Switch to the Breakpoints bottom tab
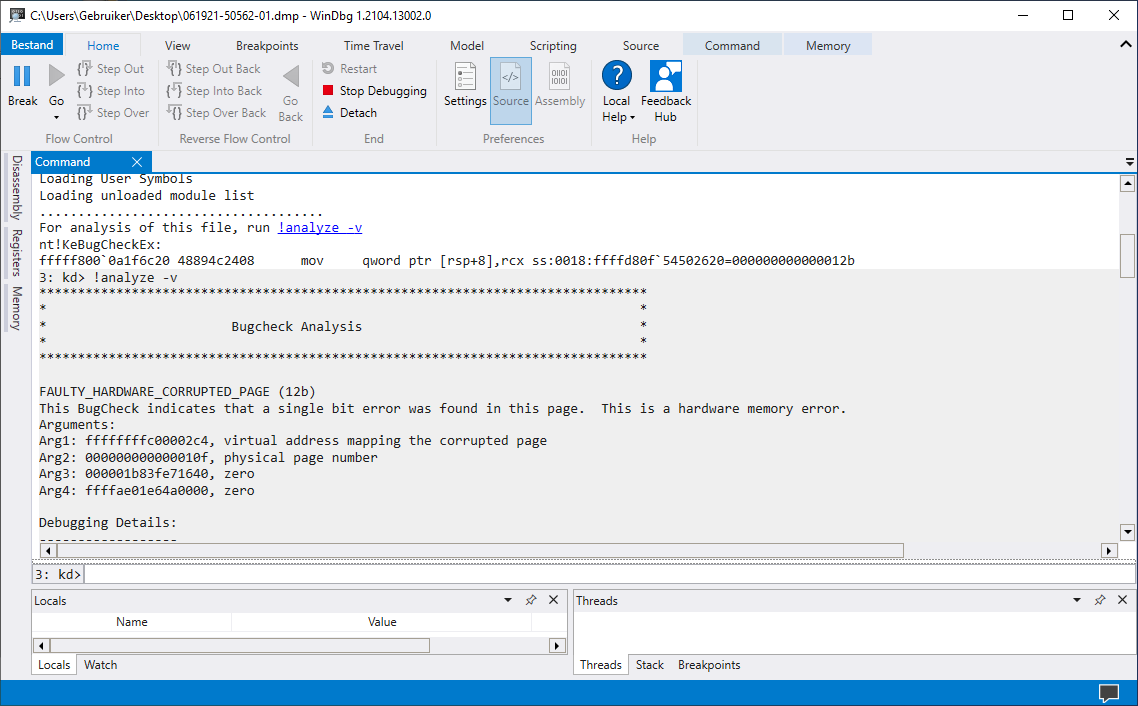 pos(709,665)
